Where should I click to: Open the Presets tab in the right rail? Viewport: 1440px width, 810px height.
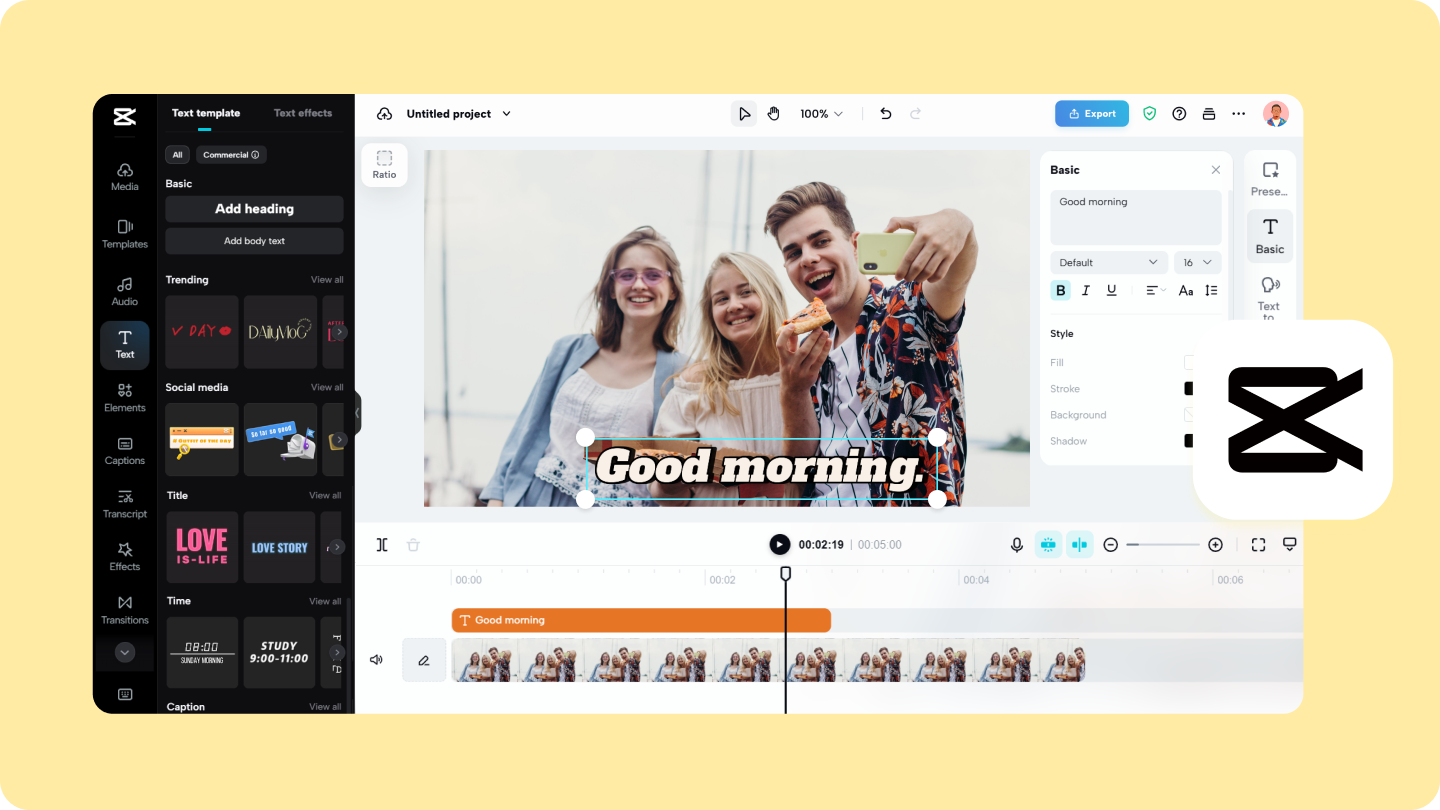[x=1270, y=179]
